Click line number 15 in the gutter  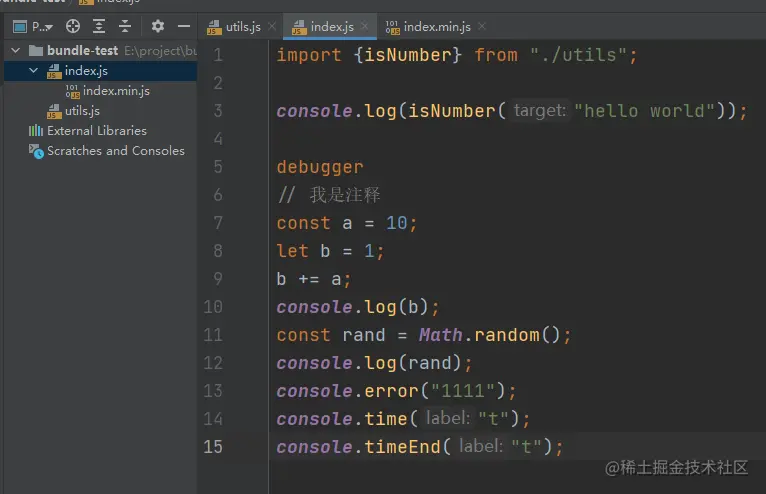tap(213, 447)
